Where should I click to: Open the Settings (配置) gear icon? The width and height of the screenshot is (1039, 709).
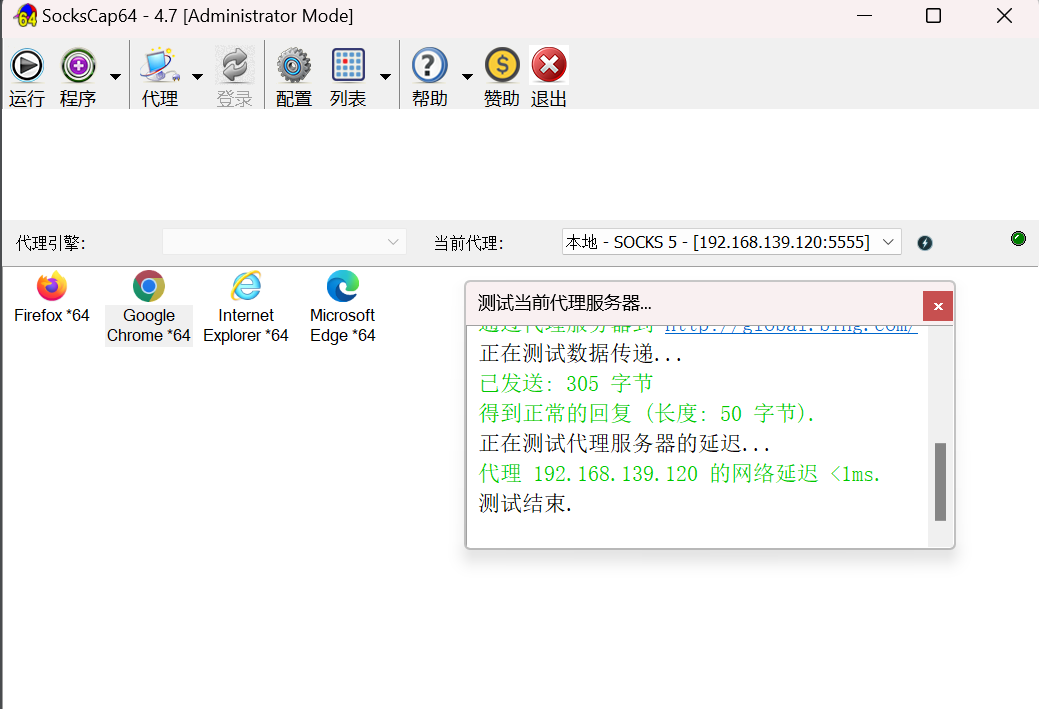tap(293, 67)
